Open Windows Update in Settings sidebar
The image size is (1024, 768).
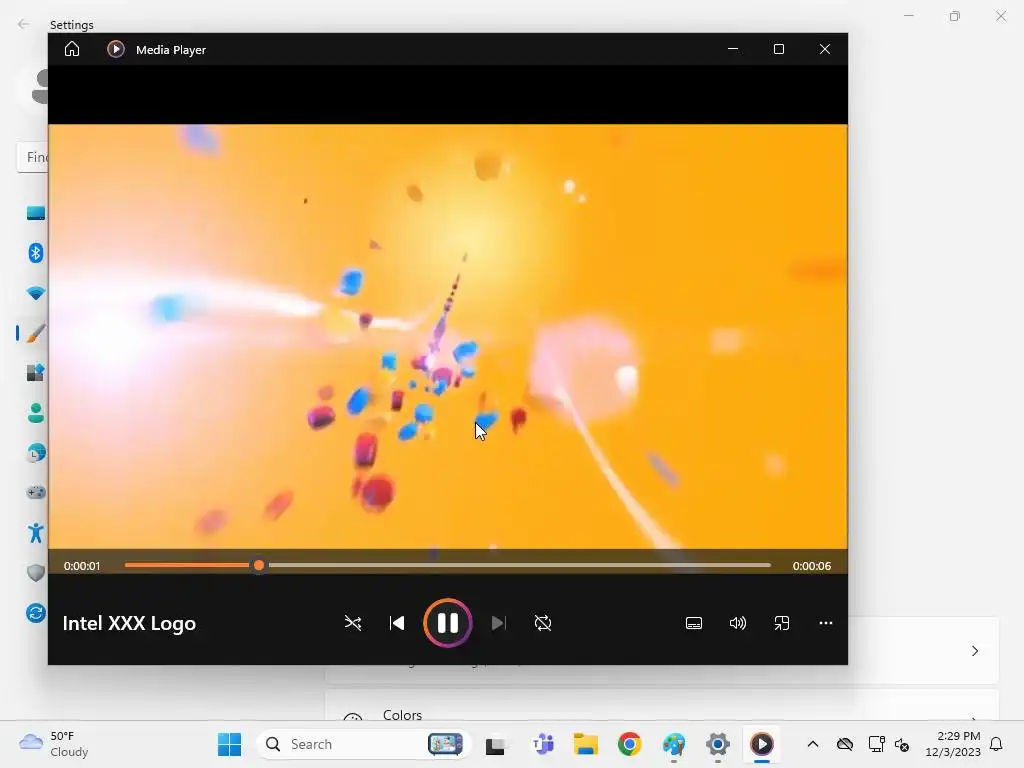tap(35, 613)
